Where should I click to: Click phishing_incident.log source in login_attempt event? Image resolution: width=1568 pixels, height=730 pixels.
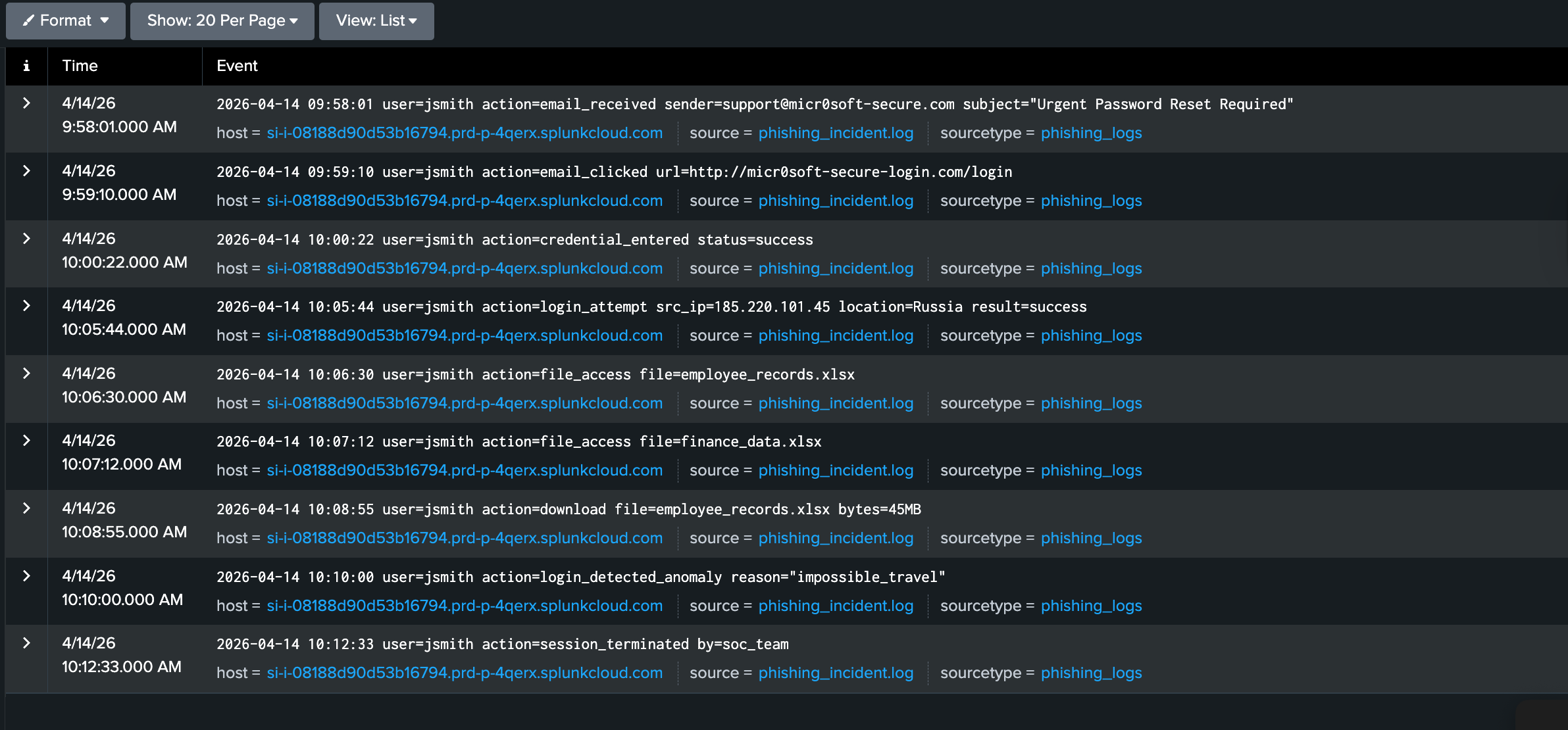pos(835,336)
